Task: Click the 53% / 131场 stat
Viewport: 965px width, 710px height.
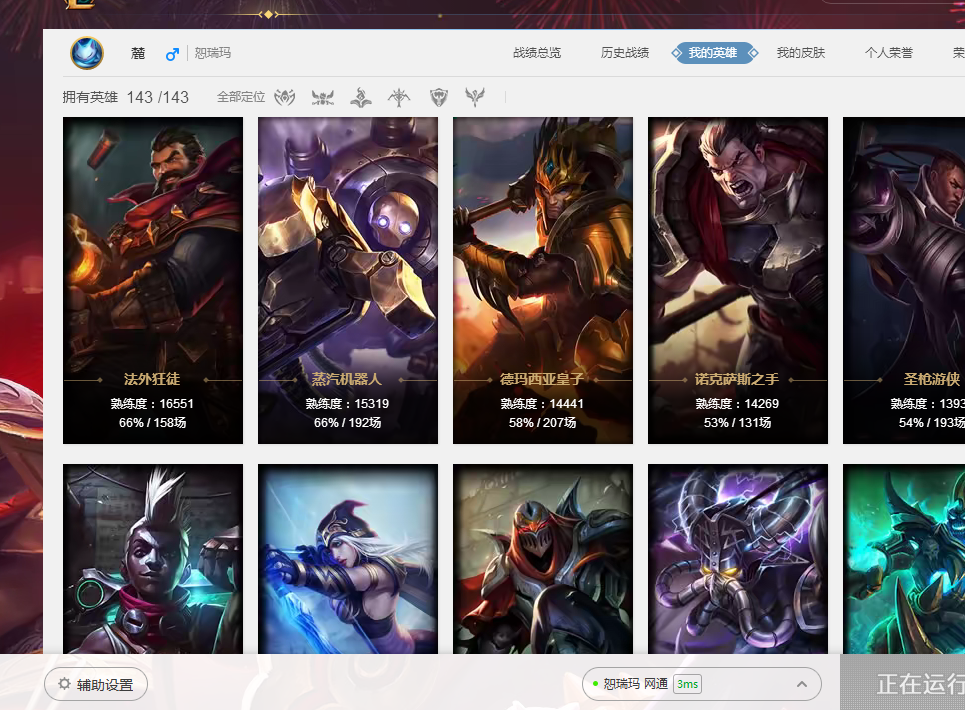Action: pos(737,423)
